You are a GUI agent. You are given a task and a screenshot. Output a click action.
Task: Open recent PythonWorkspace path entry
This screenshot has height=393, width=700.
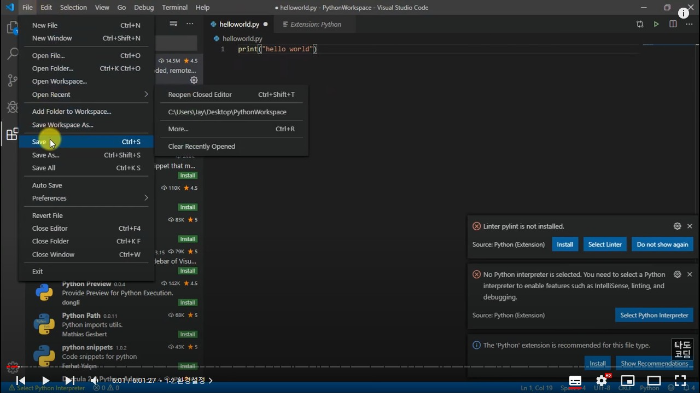[x=231, y=112]
